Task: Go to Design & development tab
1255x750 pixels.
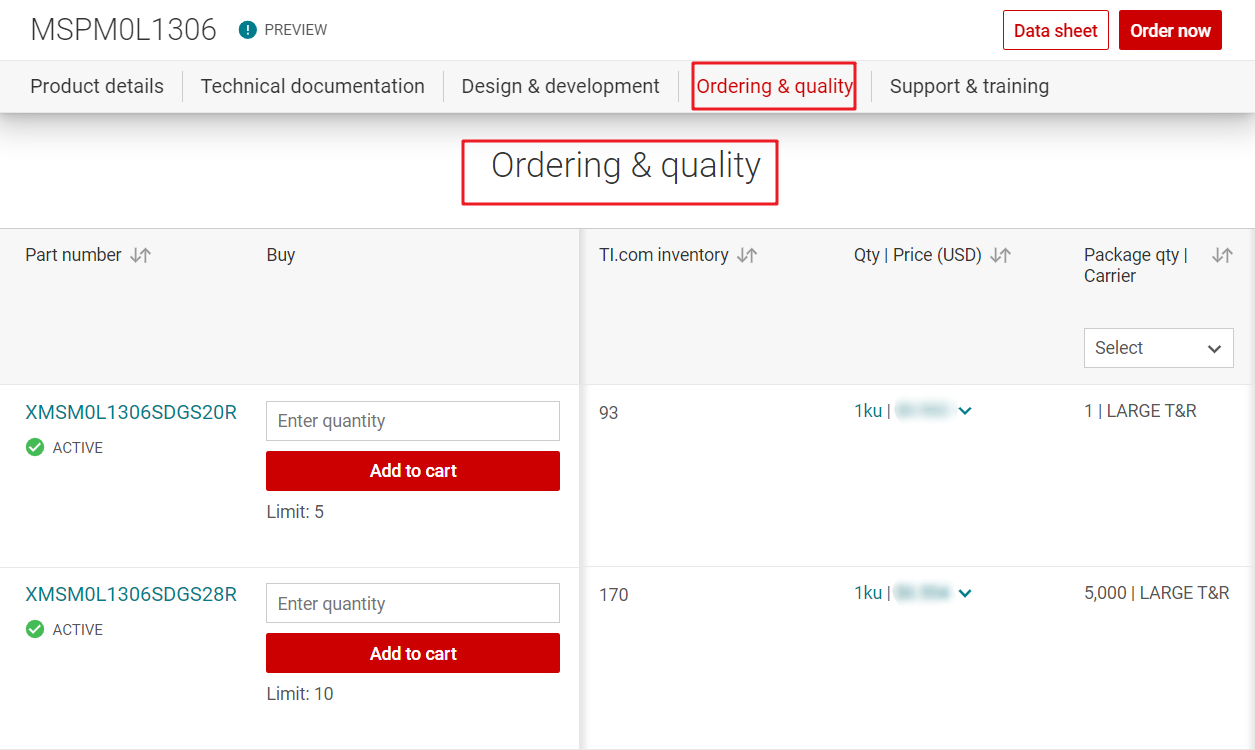Action: (x=560, y=86)
